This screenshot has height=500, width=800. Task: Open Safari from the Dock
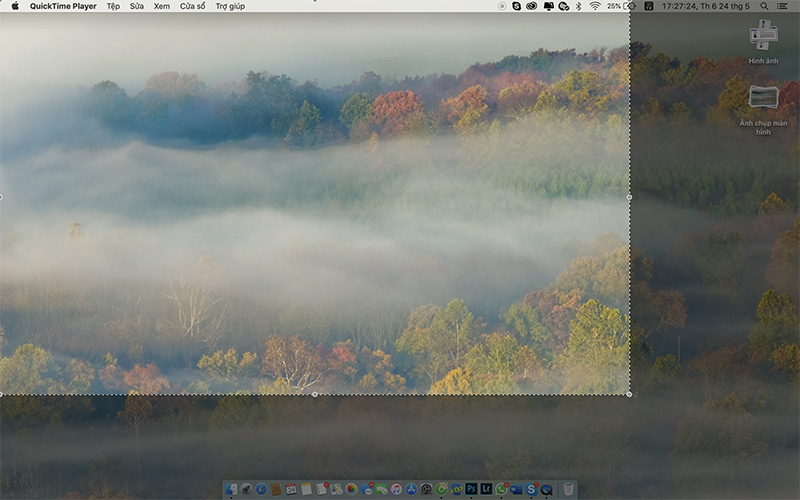click(x=261, y=489)
